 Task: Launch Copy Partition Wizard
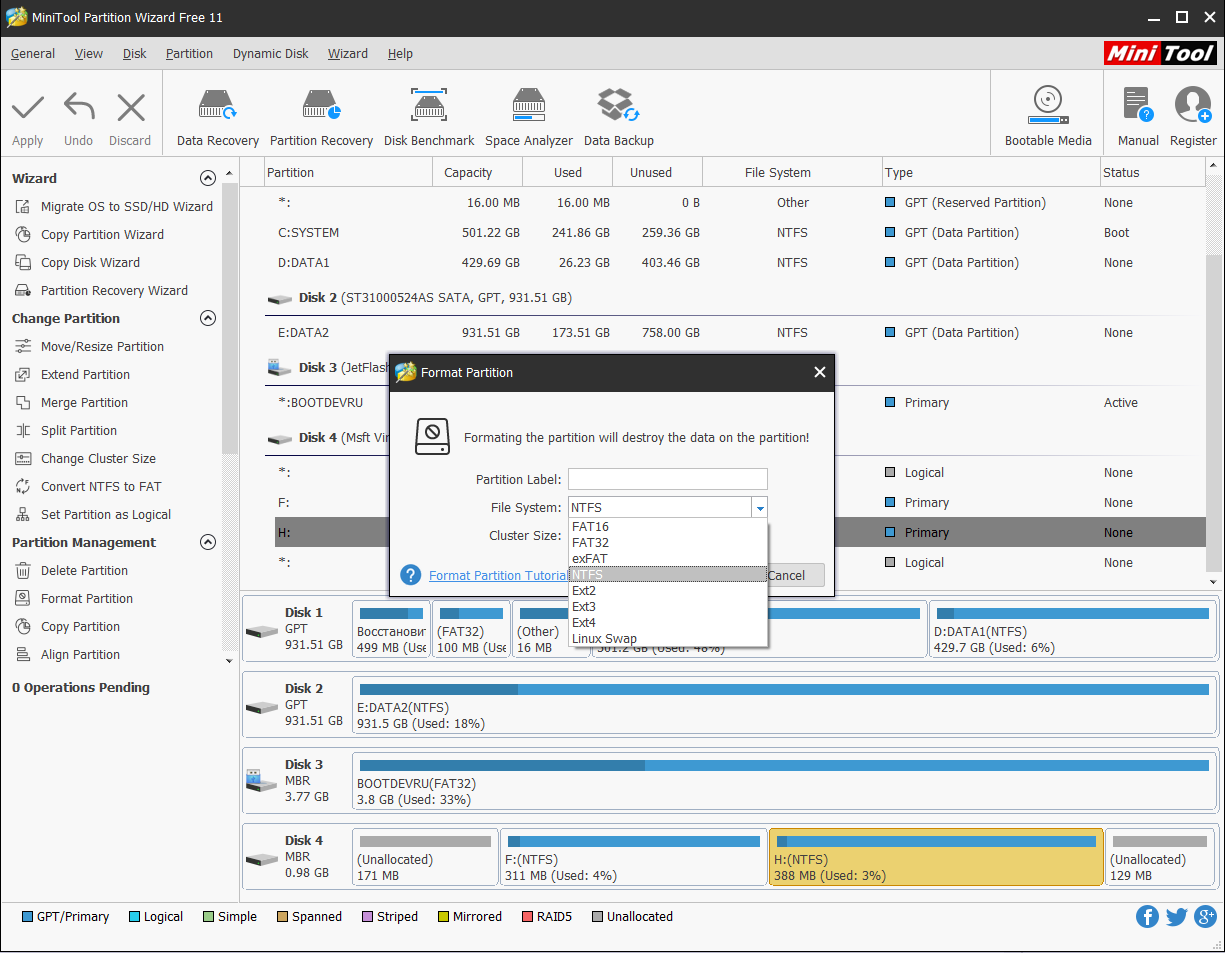coord(102,235)
